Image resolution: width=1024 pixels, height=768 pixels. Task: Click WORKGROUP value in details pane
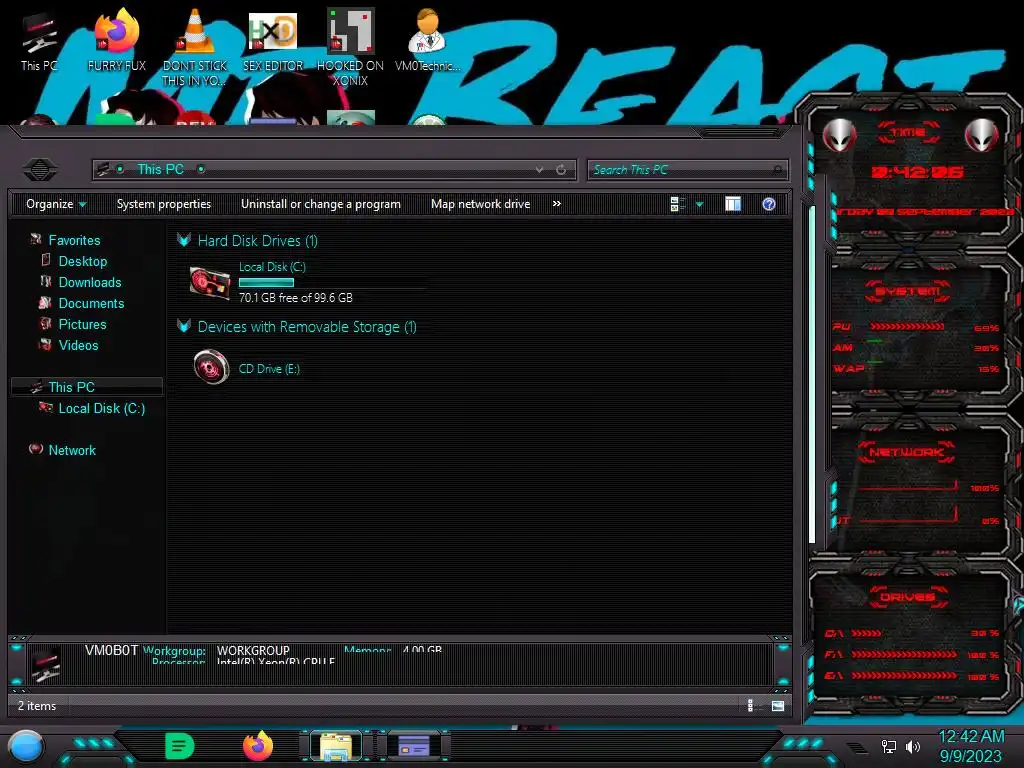click(x=253, y=650)
